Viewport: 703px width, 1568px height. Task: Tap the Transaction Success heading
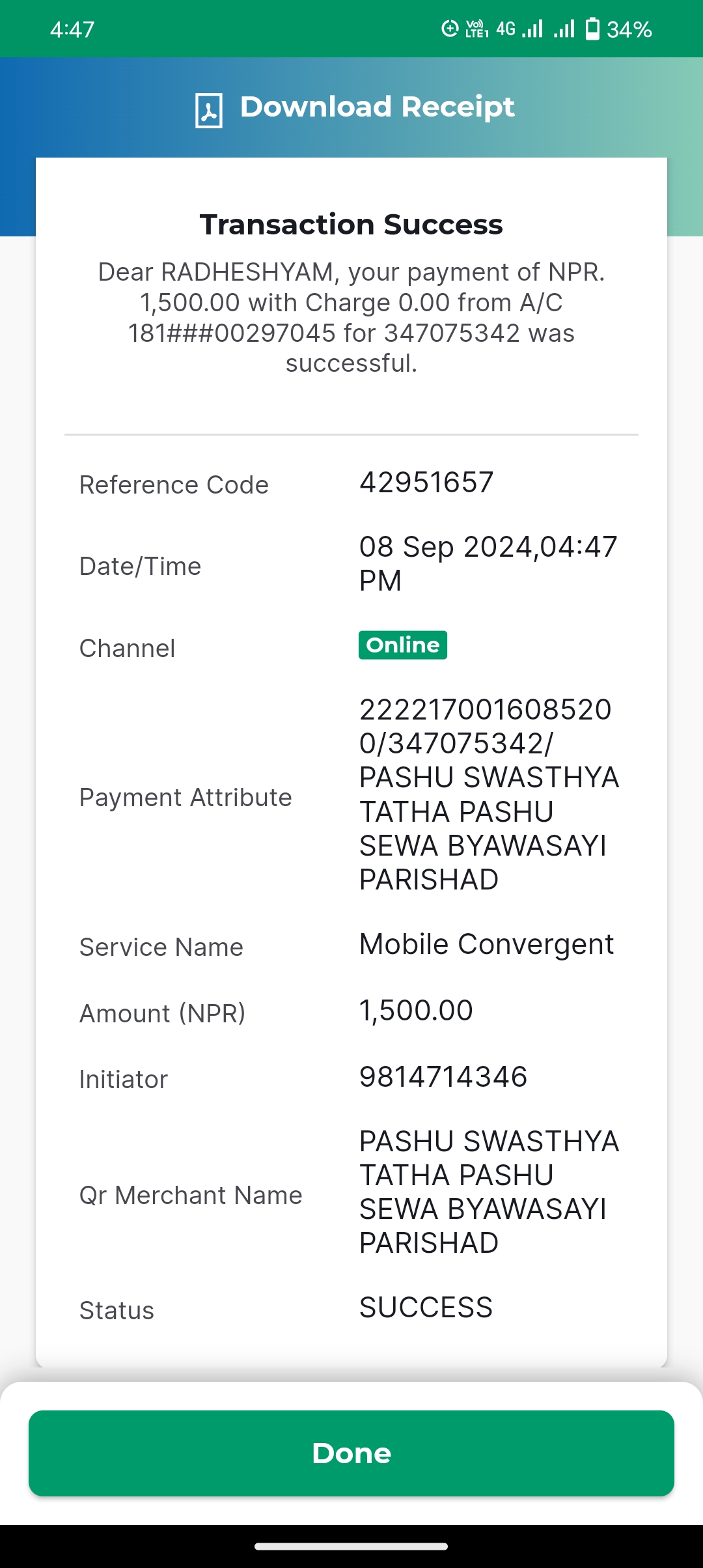tap(351, 224)
